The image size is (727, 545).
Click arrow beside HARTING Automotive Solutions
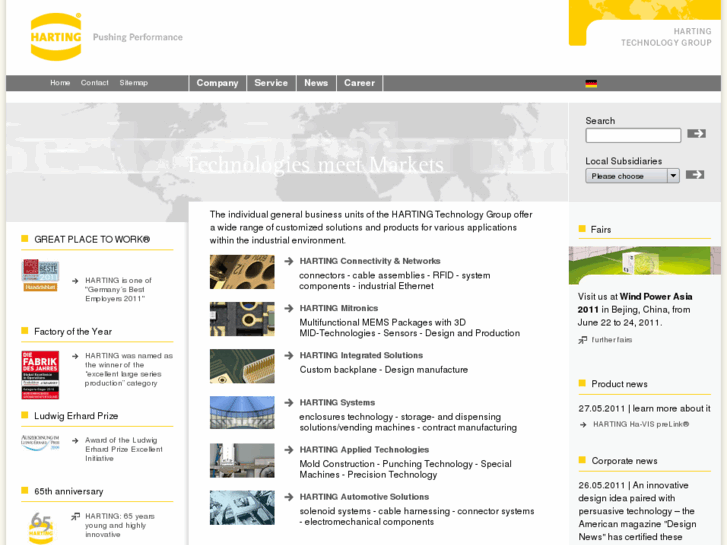[289, 497]
